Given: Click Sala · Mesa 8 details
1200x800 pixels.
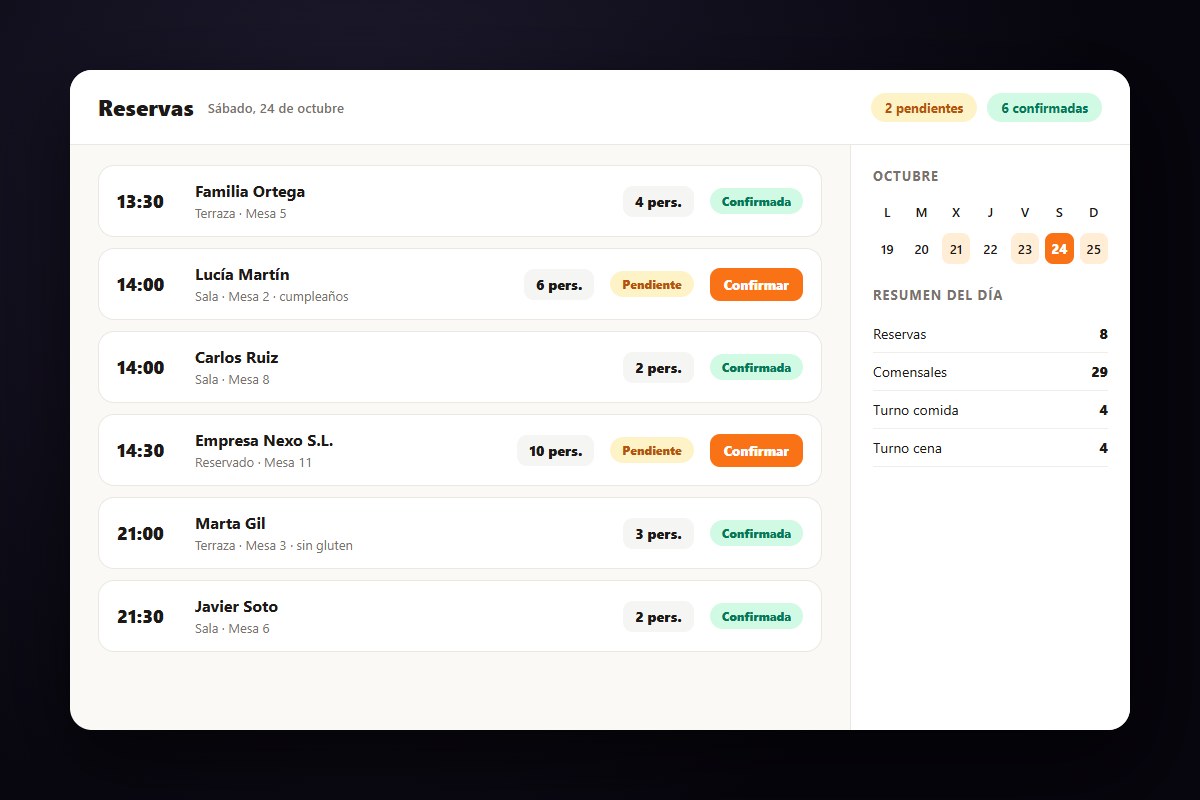Looking at the screenshot, I should pyautogui.click(x=232, y=380).
